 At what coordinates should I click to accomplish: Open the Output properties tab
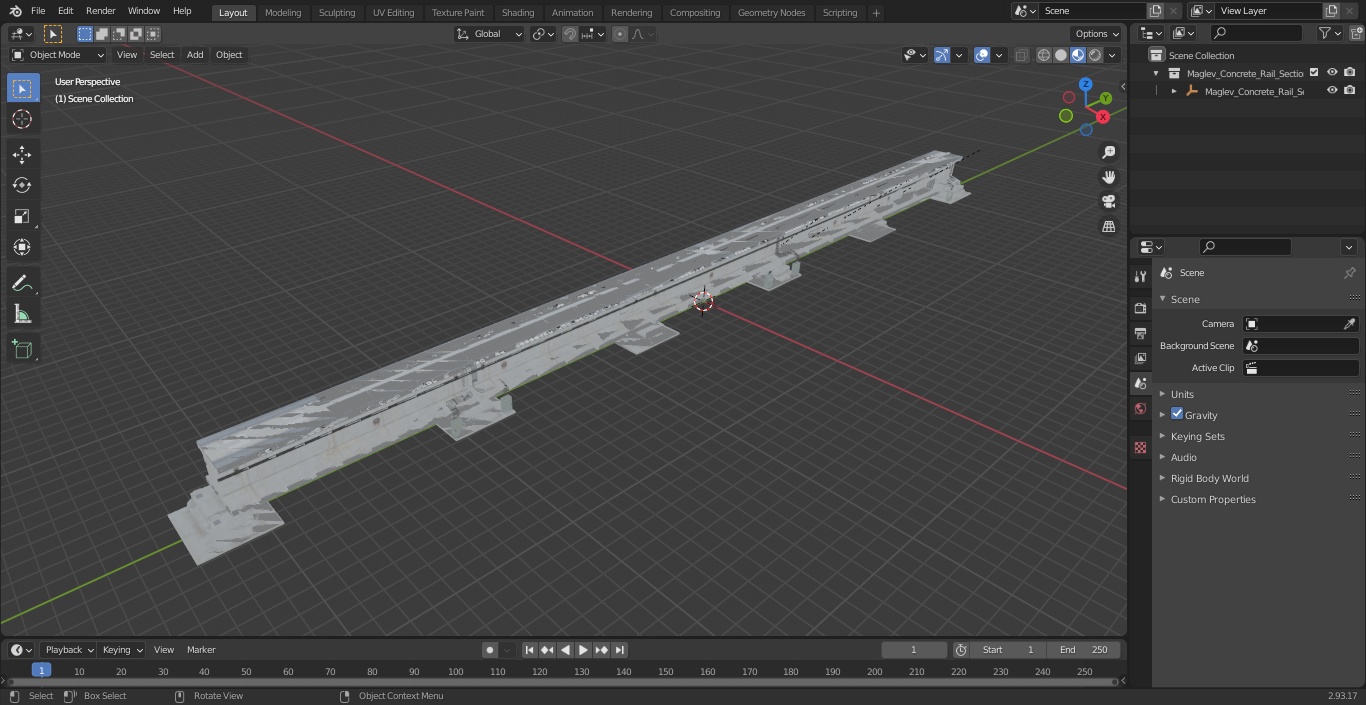pos(1140,333)
